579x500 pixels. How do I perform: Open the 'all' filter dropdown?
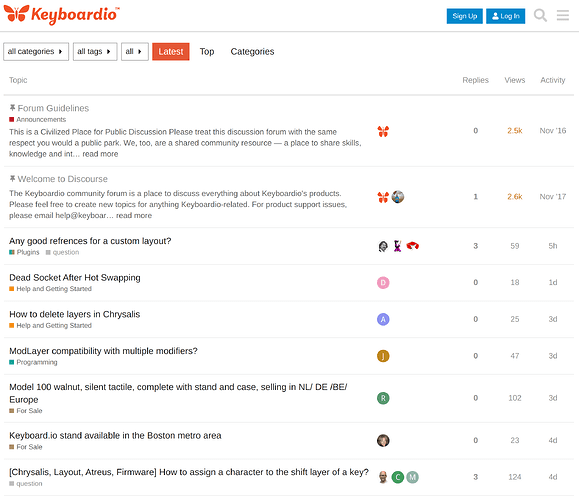135,51
